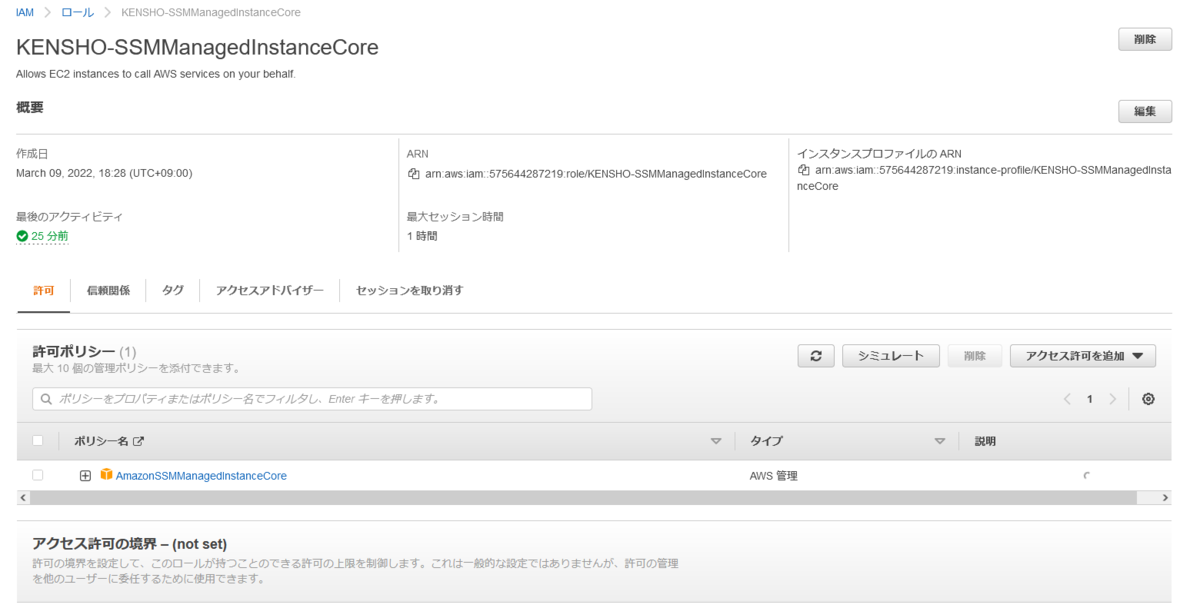The height and width of the screenshot is (608, 1200).
Task: Click the 25 分前 last activity link
Action: 49,236
